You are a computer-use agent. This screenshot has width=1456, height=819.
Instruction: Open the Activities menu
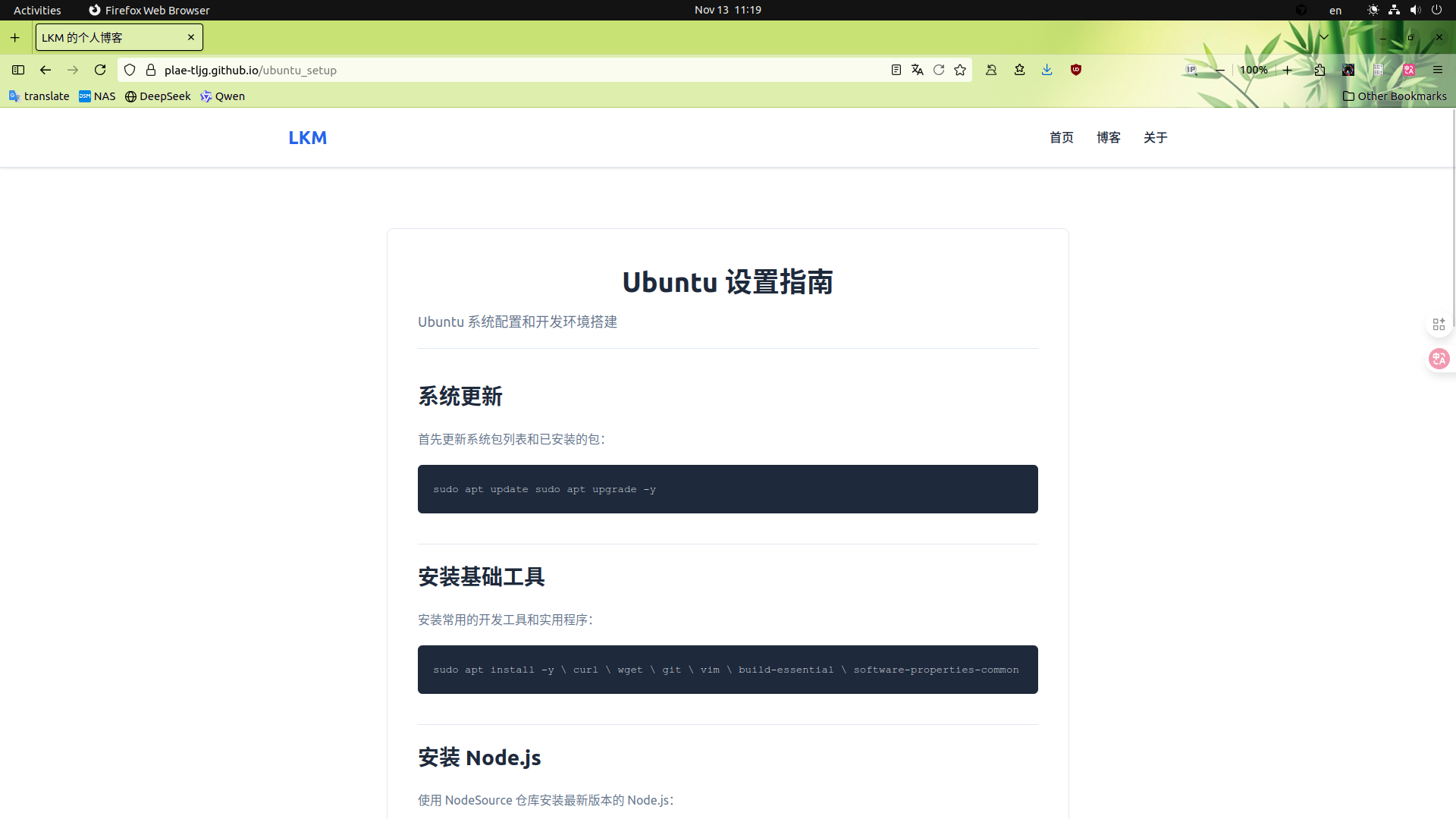click(36, 10)
